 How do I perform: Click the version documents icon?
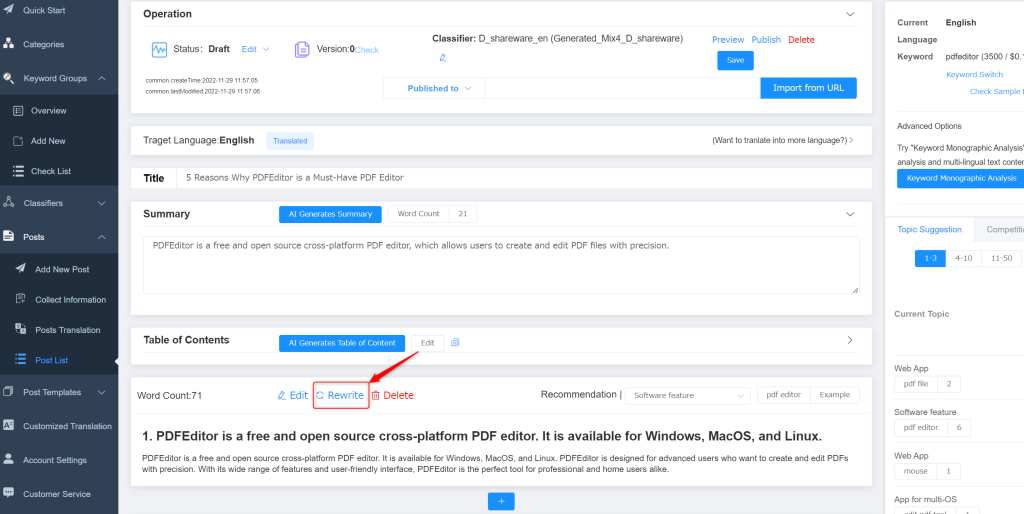coord(302,50)
